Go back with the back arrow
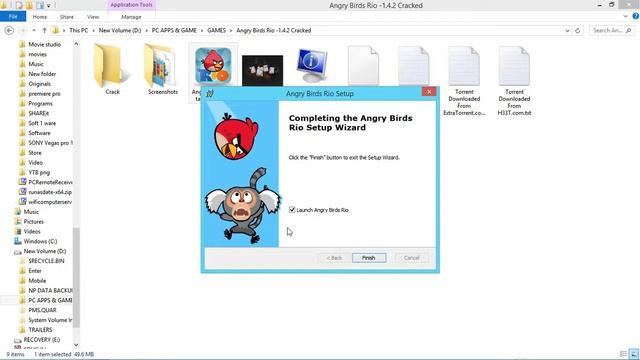Viewport: 640px width, 360px height. tap(9, 30)
